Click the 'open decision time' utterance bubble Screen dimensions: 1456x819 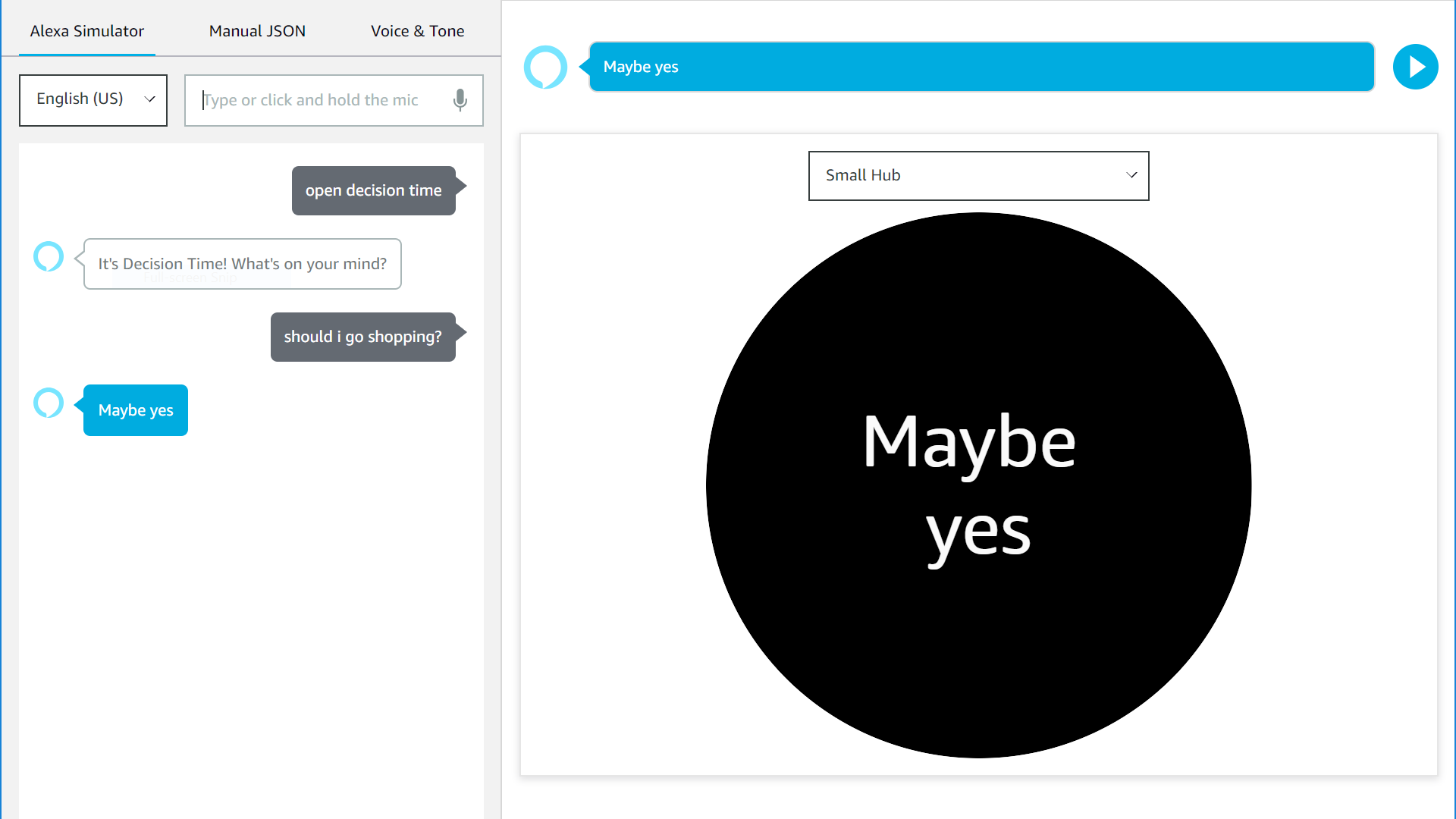point(373,190)
